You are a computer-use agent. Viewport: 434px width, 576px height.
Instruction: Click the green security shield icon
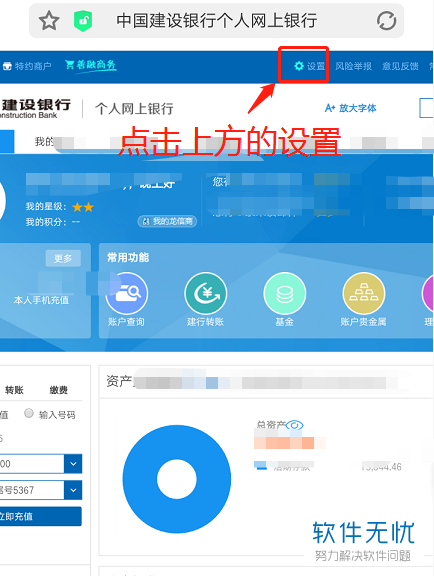tap(83, 21)
